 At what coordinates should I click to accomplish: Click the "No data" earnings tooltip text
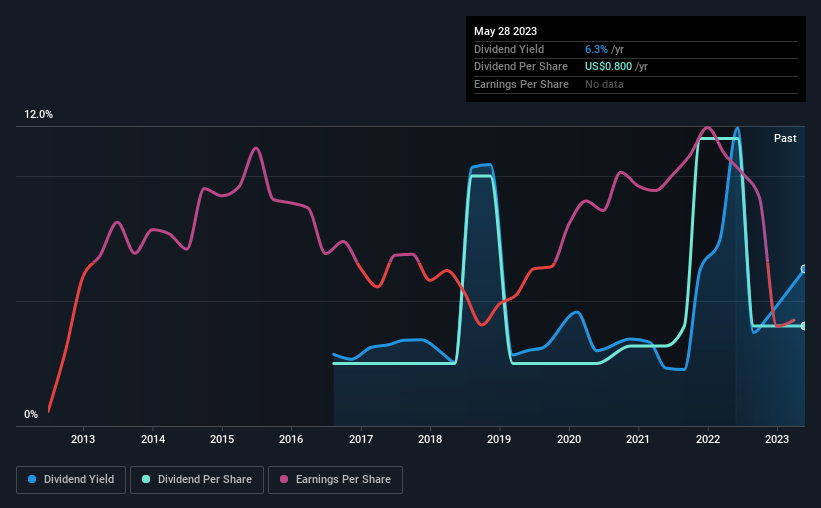606,85
